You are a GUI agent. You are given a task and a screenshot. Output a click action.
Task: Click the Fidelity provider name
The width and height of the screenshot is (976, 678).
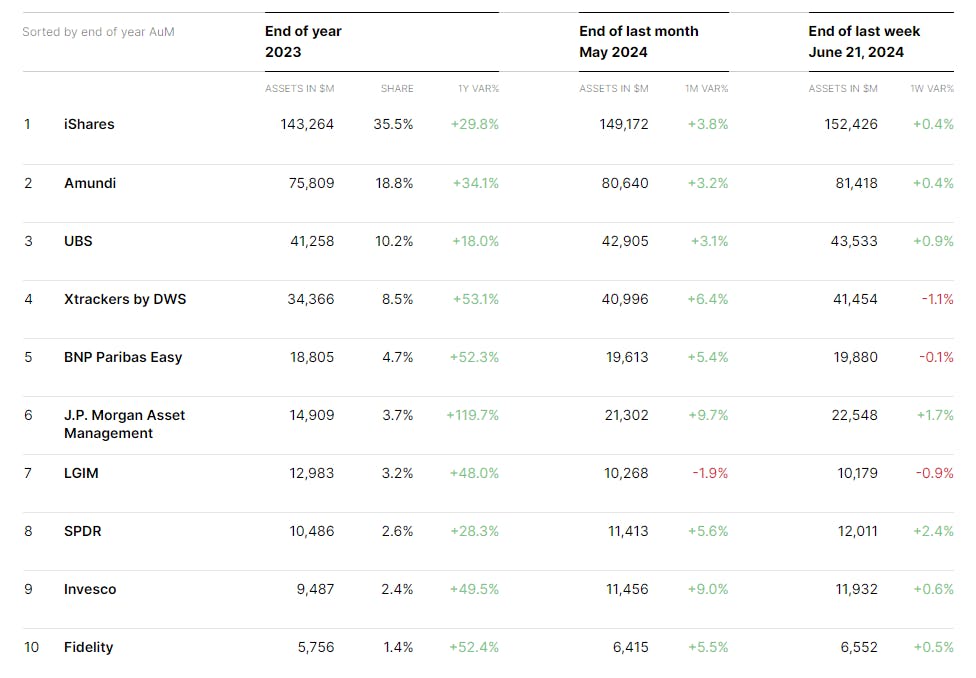(x=88, y=647)
